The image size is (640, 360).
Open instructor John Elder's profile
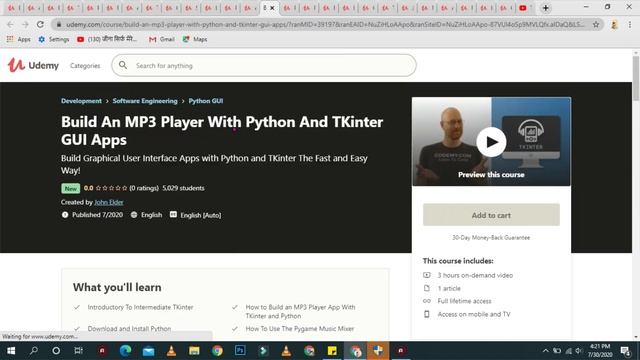[x=109, y=202]
